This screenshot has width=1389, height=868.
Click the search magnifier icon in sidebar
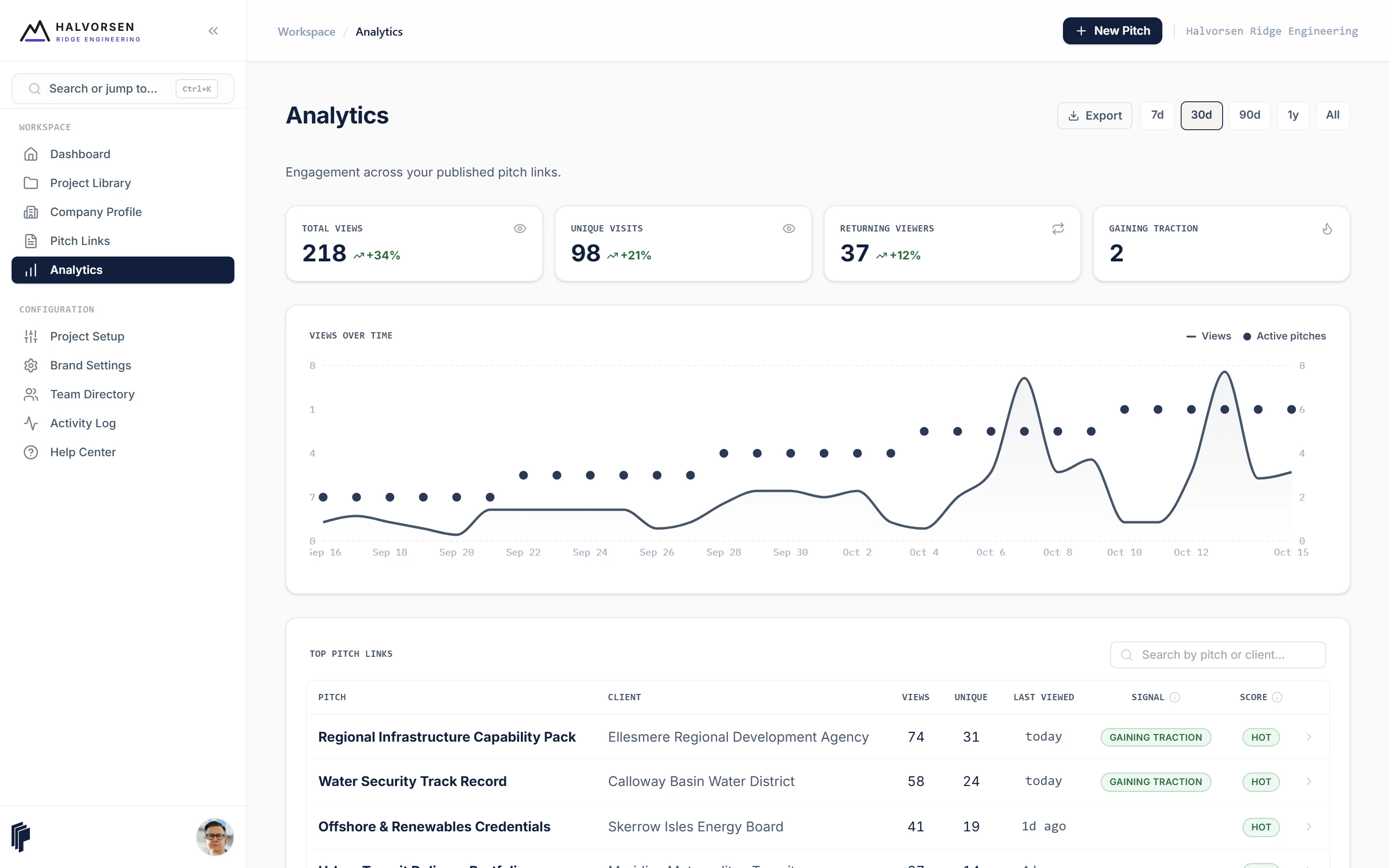coord(34,88)
